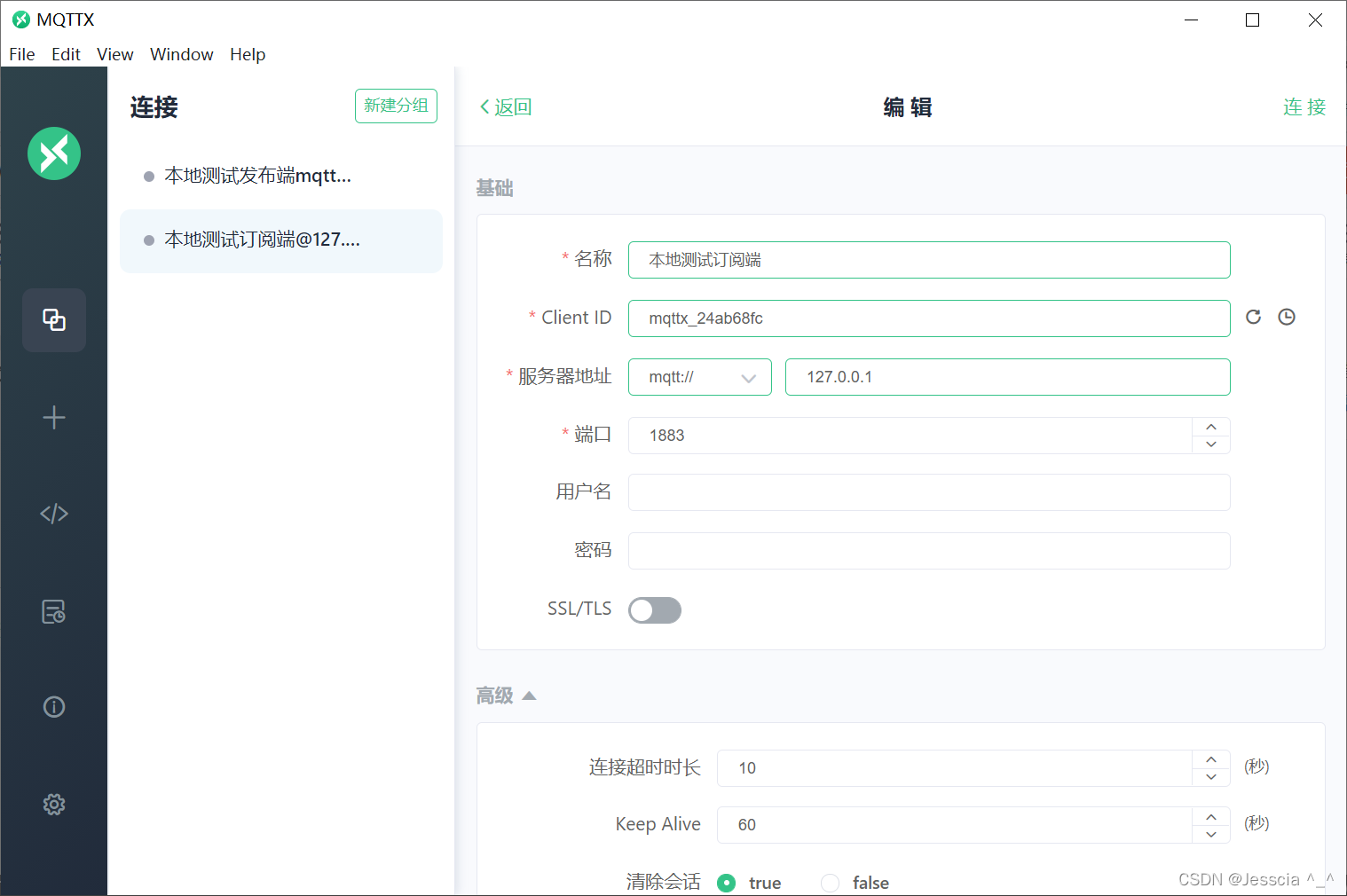This screenshot has height=896, width=1347.
Task: Select connection 本地测试订阅端@127....
Action: click(281, 240)
